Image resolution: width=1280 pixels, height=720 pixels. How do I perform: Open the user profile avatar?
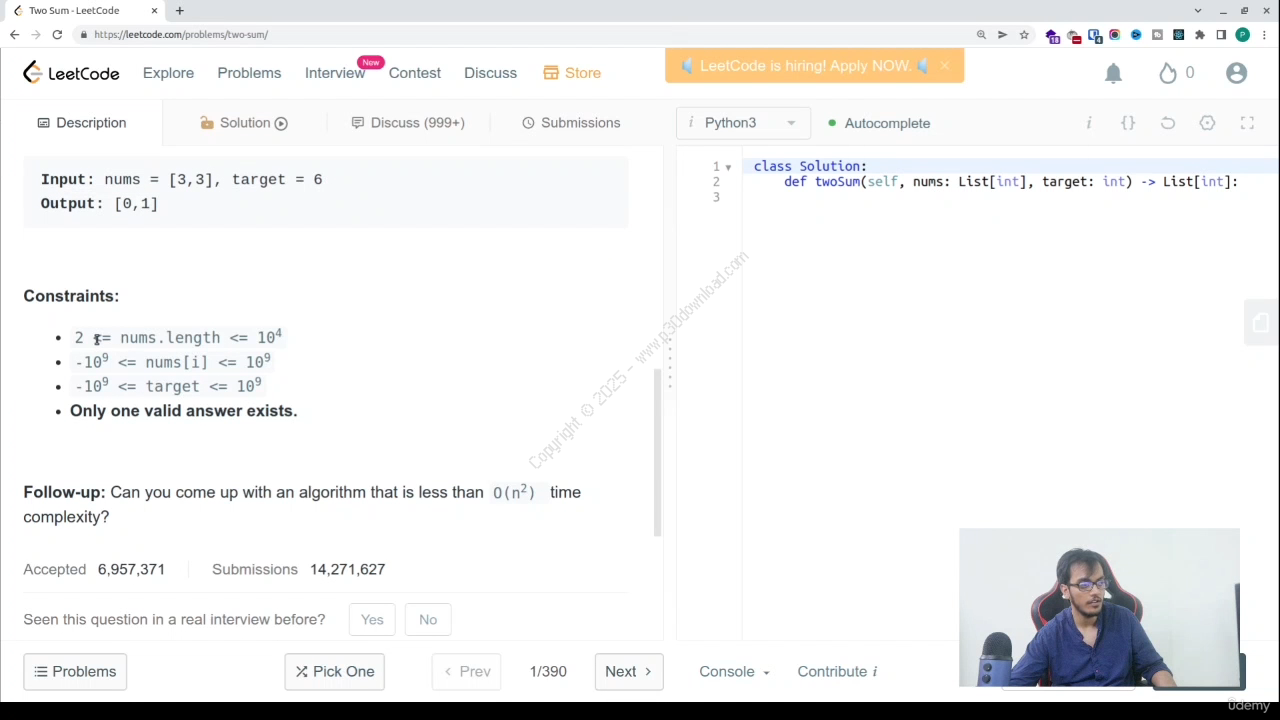1237,73
